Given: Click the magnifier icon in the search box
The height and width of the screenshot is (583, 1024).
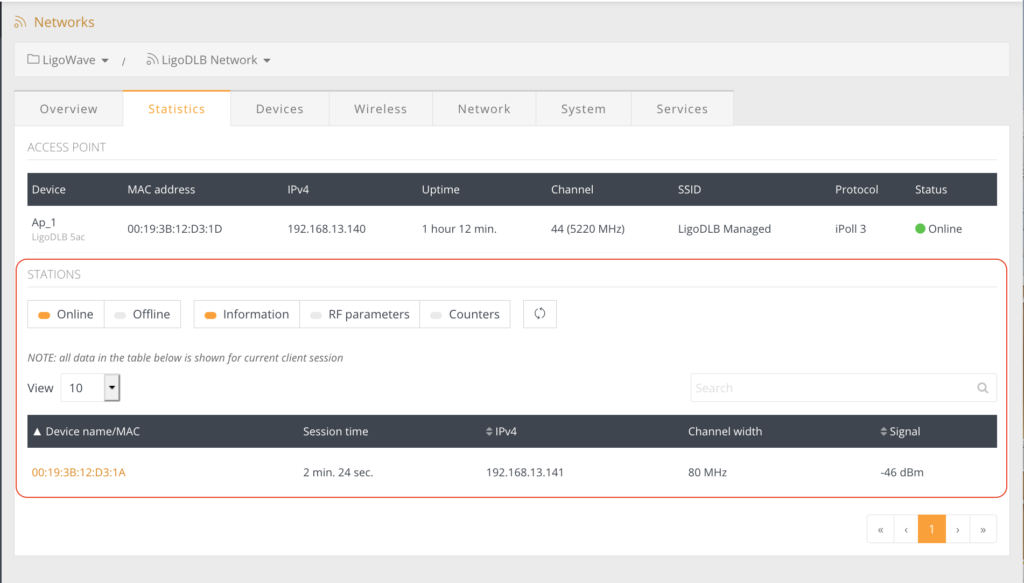Looking at the screenshot, I should click(x=983, y=387).
